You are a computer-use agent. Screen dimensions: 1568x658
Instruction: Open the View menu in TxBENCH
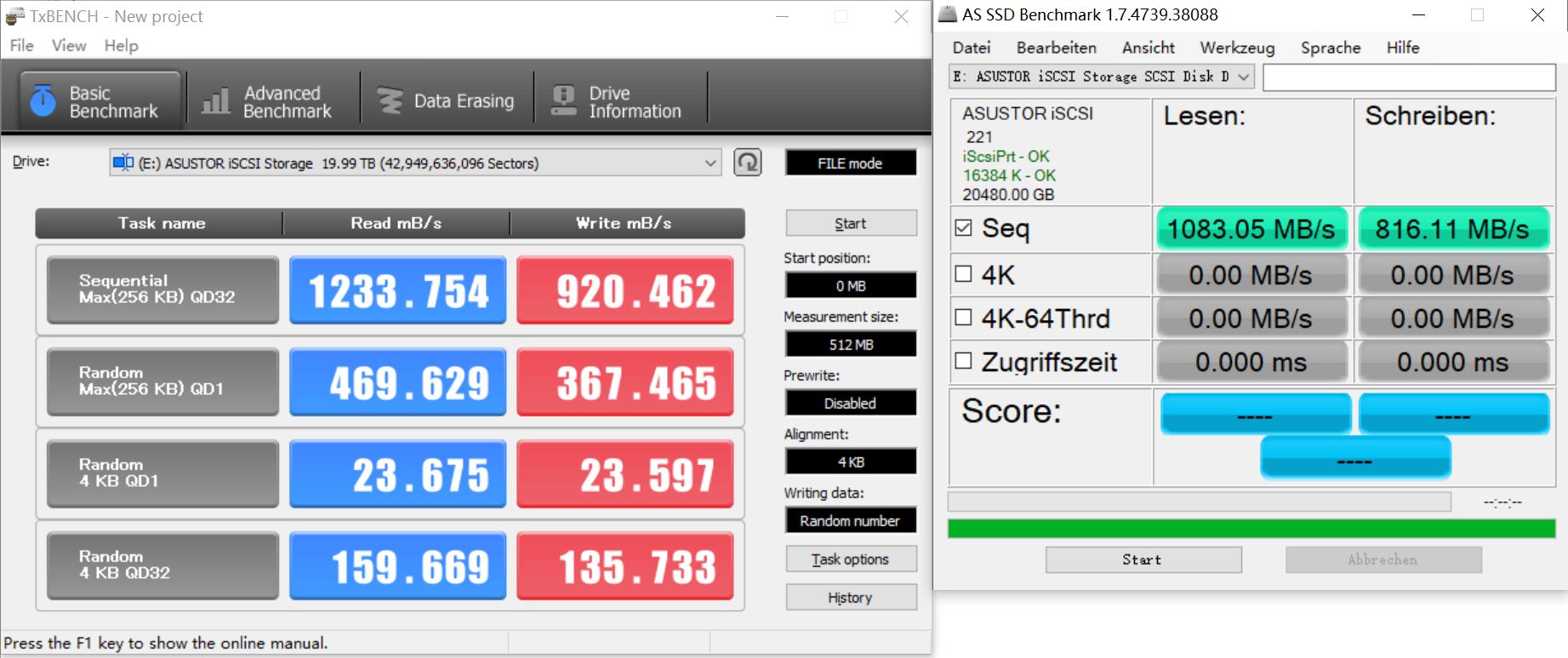pyautogui.click(x=69, y=46)
